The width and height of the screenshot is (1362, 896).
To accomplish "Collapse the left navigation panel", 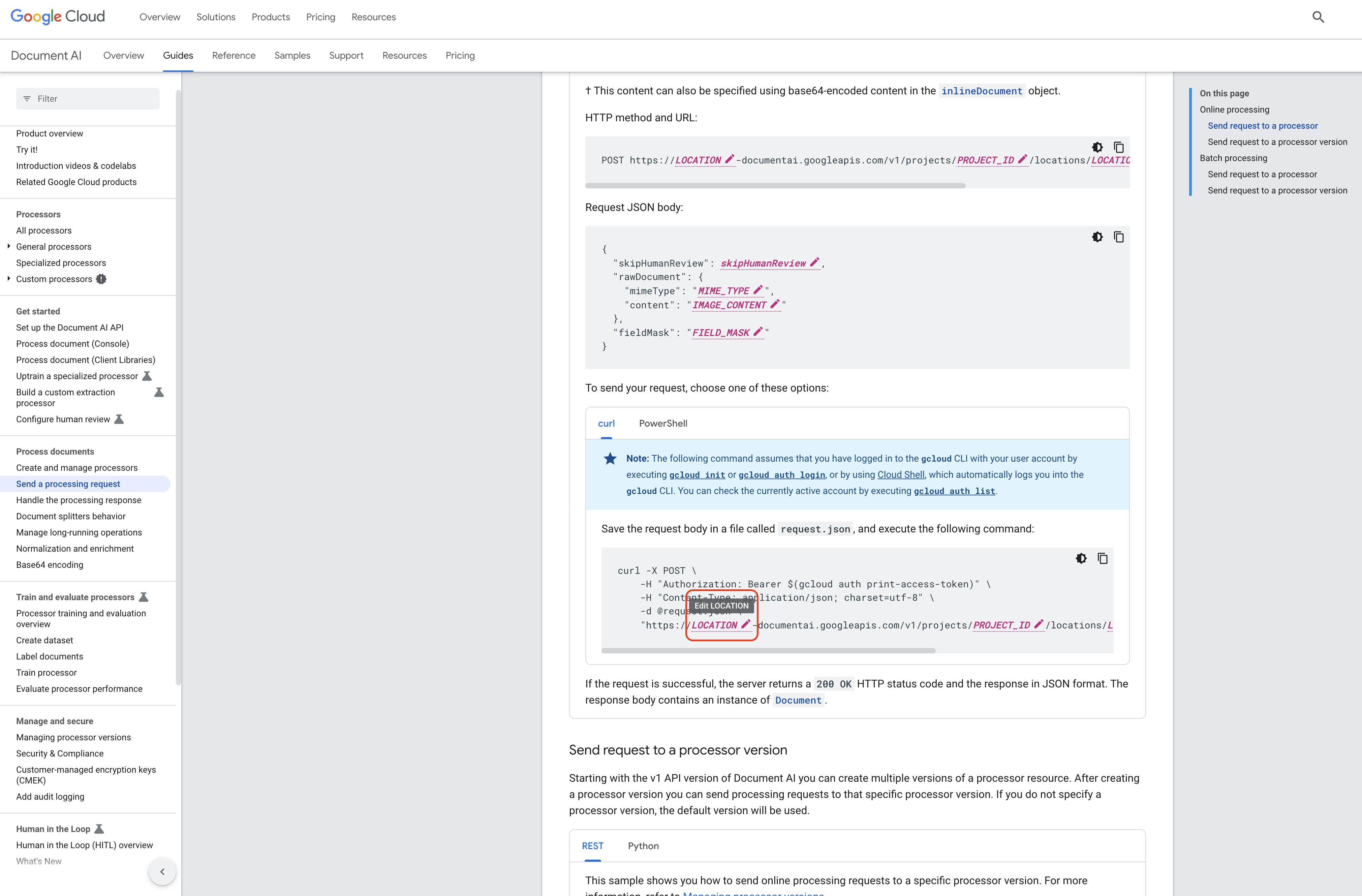I will (162, 871).
